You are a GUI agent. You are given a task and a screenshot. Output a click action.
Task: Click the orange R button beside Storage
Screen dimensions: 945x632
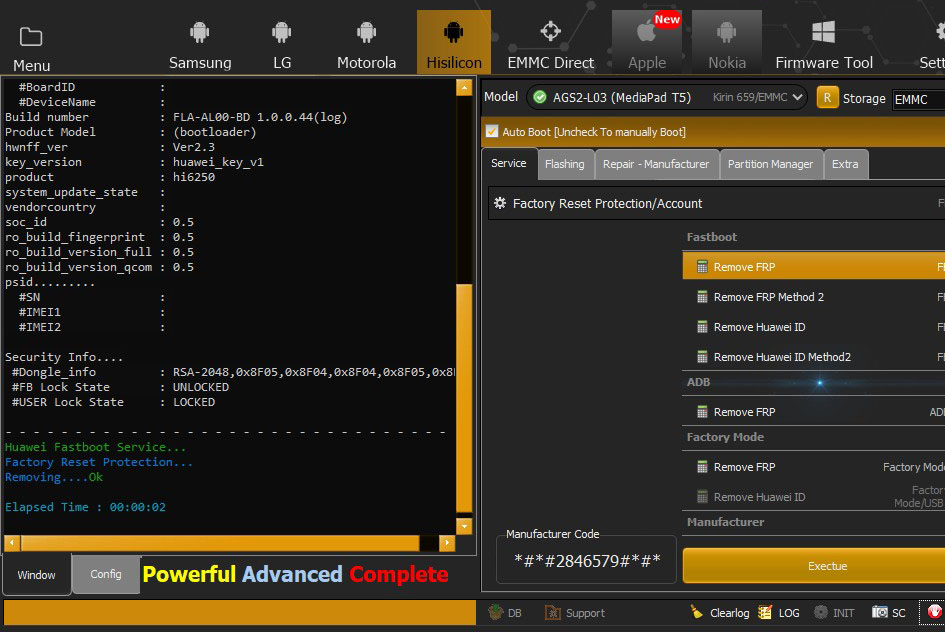click(827, 97)
